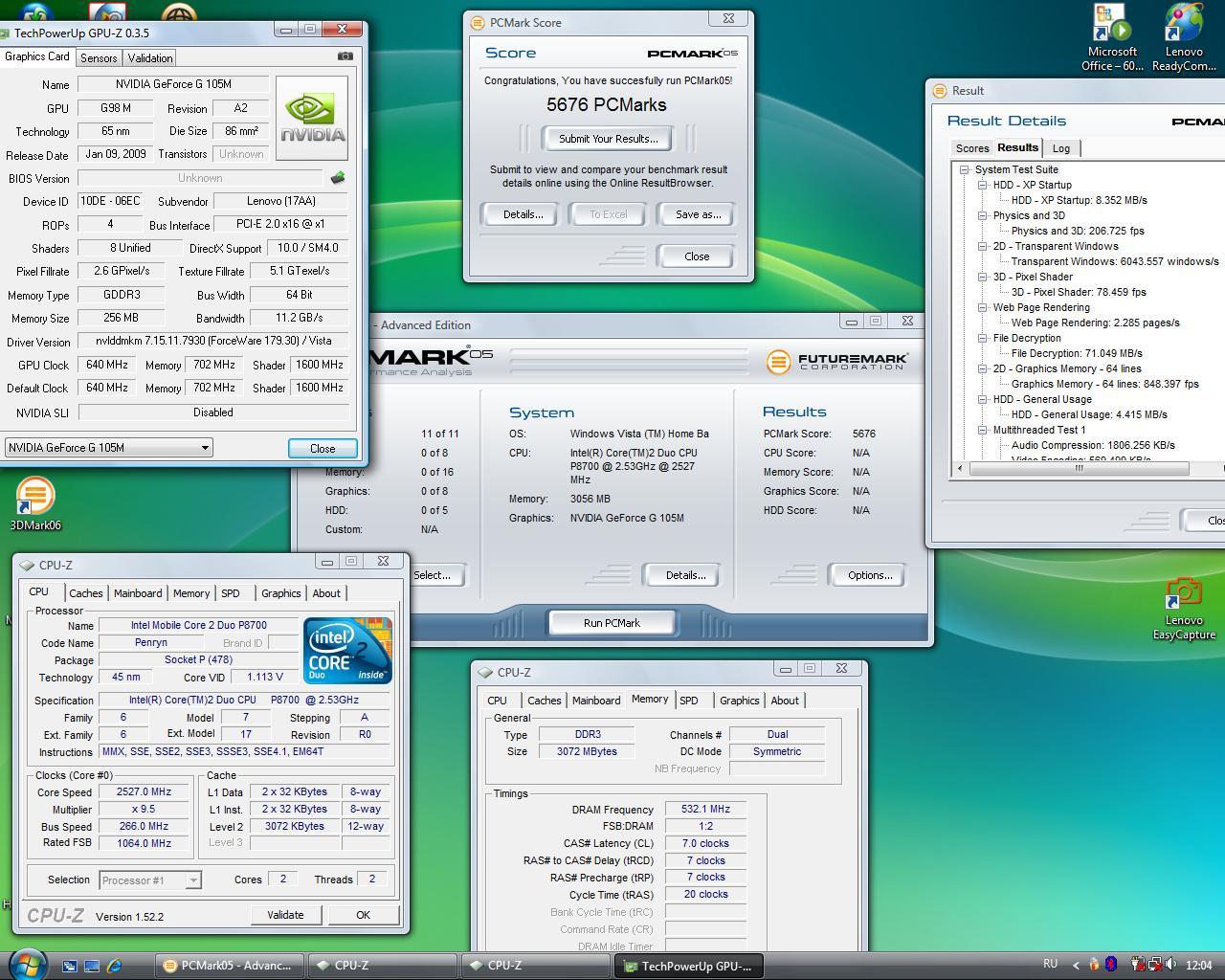
Task: Click the network connection tray icon
Action: click(x=1155, y=965)
